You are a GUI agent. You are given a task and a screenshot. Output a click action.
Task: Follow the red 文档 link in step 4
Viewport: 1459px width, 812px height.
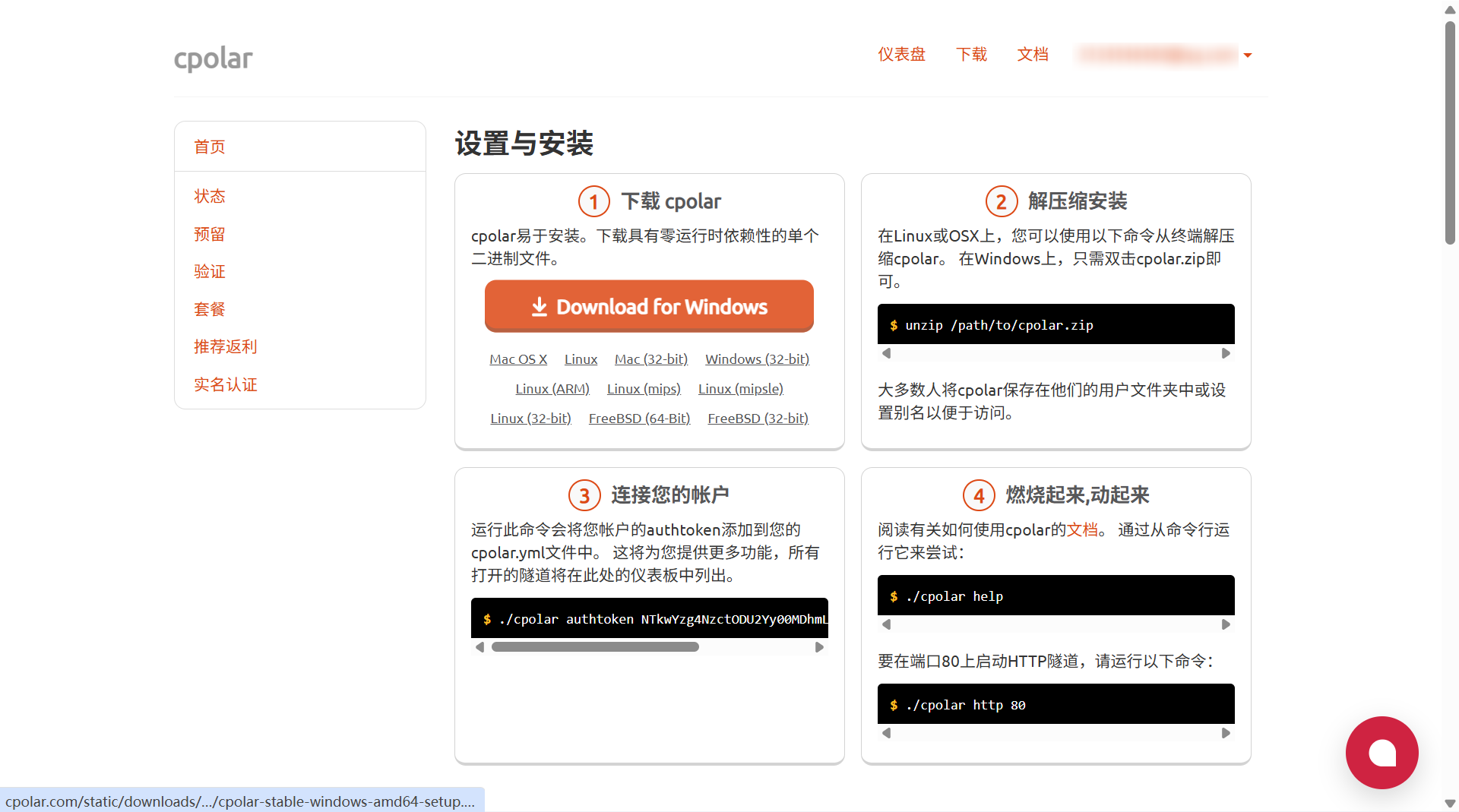pyautogui.click(x=1082, y=529)
